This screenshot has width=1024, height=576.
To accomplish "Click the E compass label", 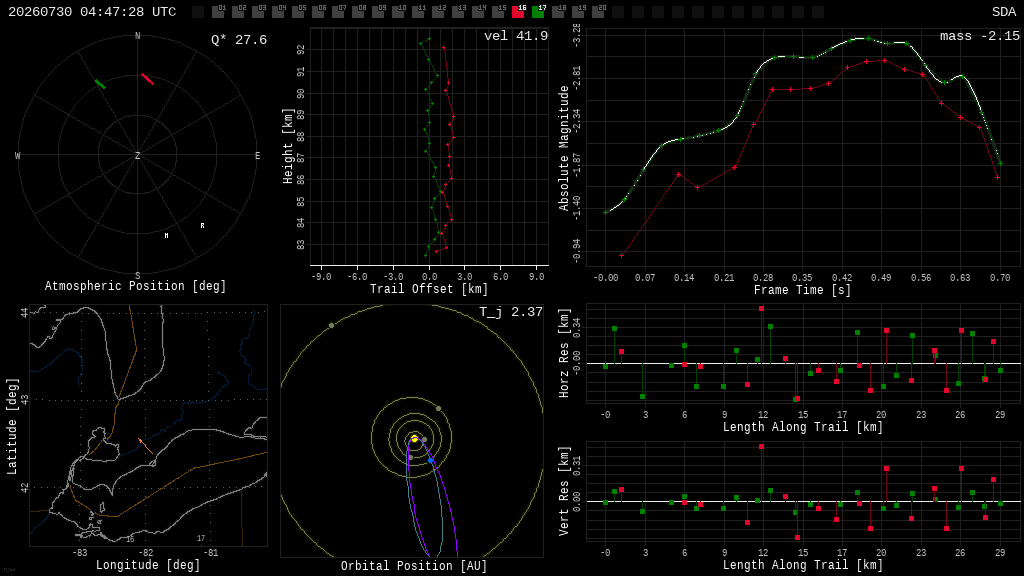I will click(257, 155).
